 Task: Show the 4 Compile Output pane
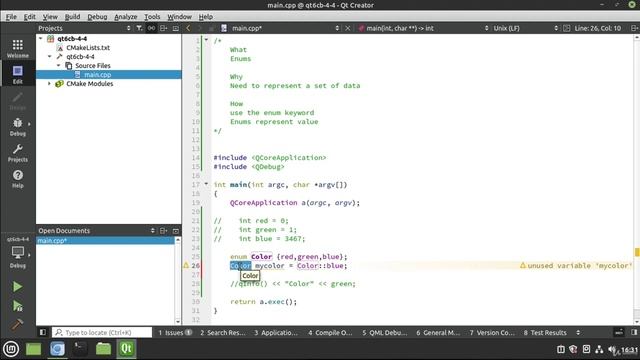[x=330, y=332]
